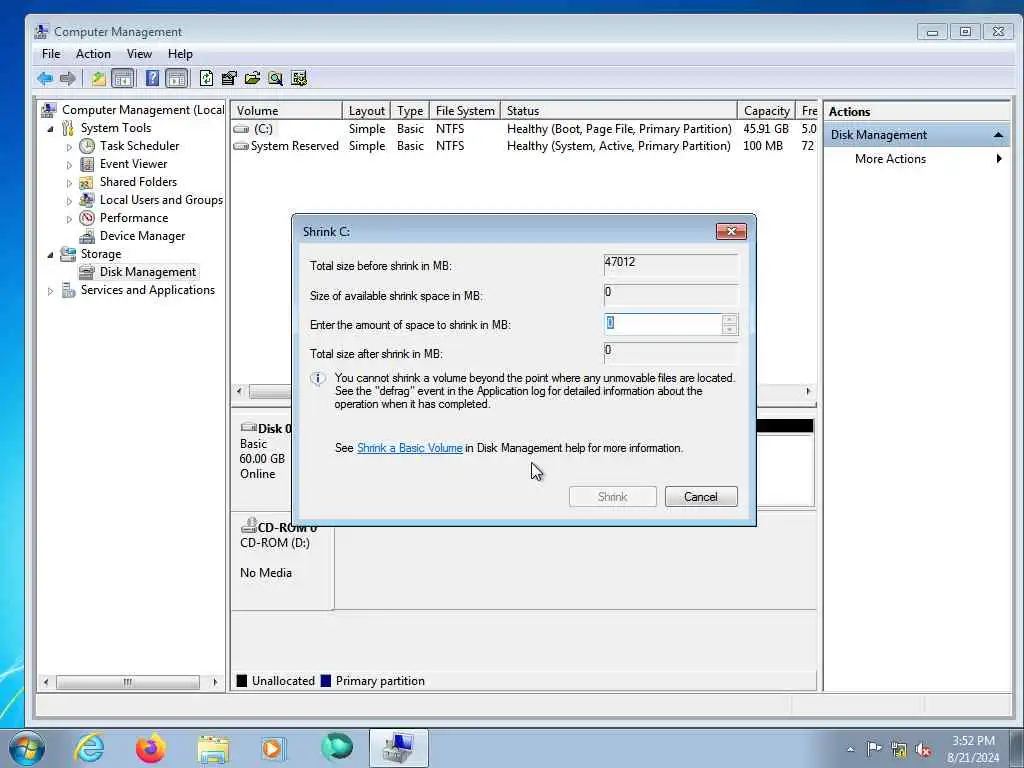Screen dimensions: 1024x768
Task: Expand the Performance node arrow
Action: point(69,219)
